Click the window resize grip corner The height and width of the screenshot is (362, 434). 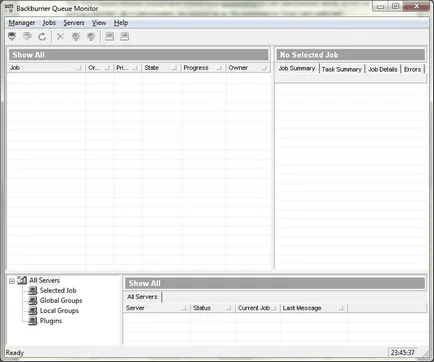click(425, 353)
